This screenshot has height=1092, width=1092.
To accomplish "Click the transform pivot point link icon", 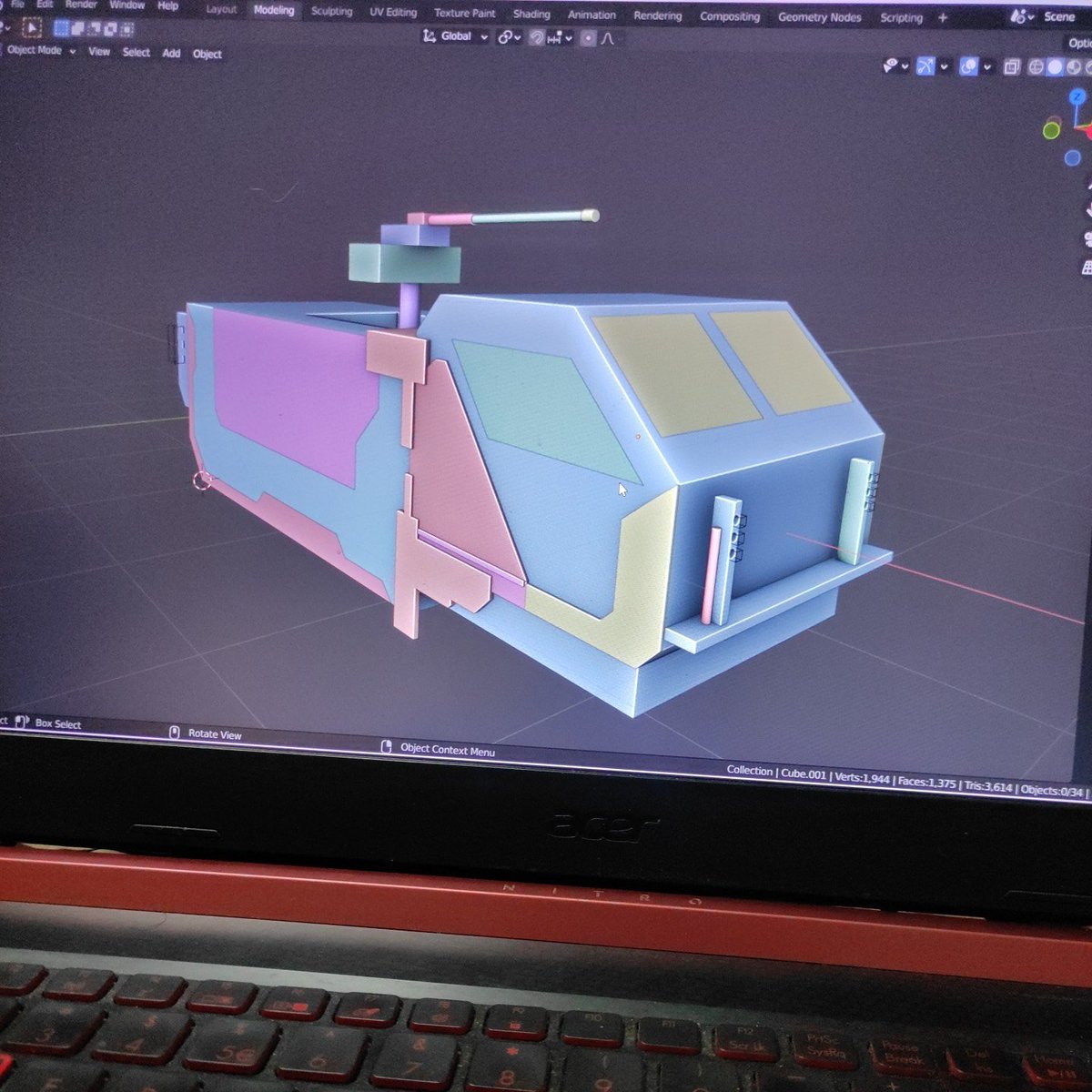I will click(504, 37).
